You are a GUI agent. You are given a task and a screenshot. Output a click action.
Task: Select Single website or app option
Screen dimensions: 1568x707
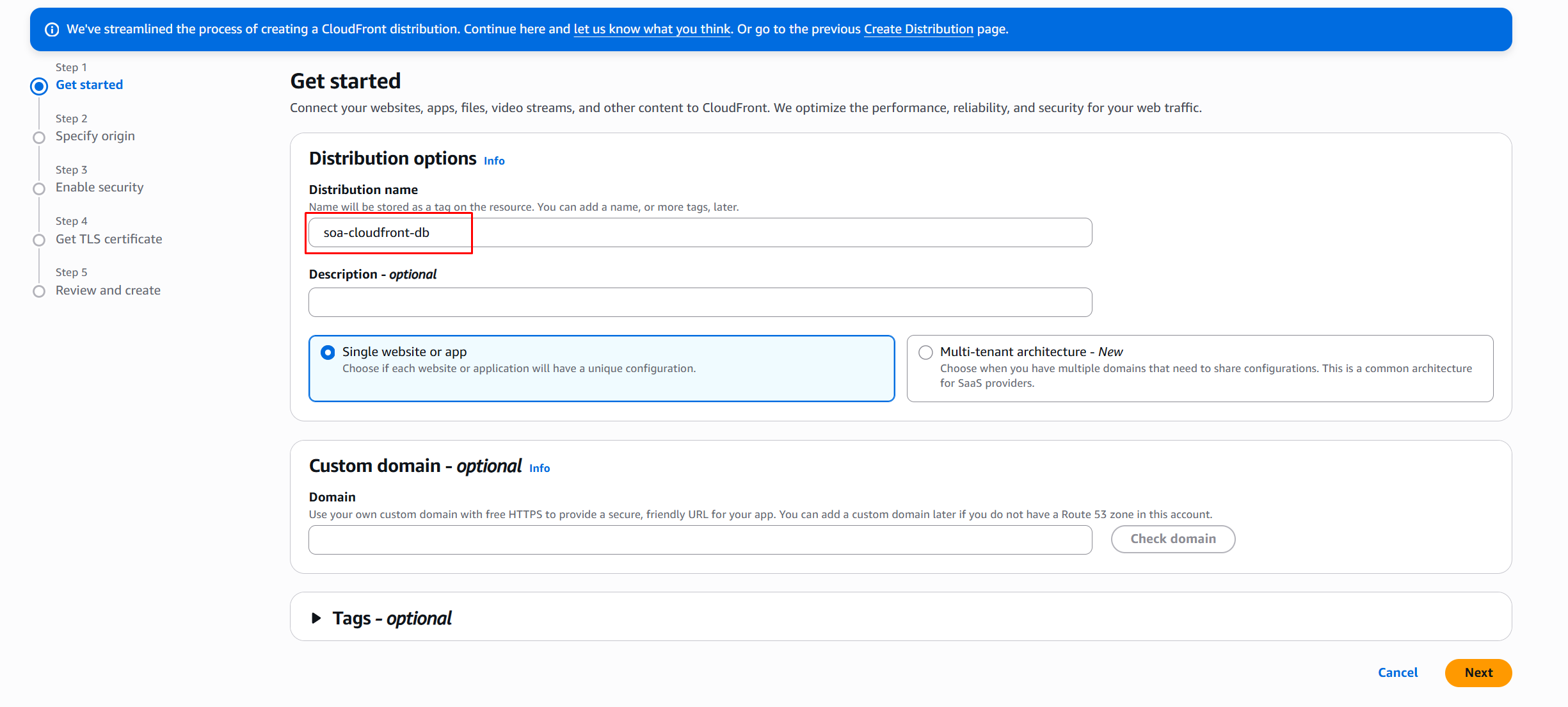[328, 352]
